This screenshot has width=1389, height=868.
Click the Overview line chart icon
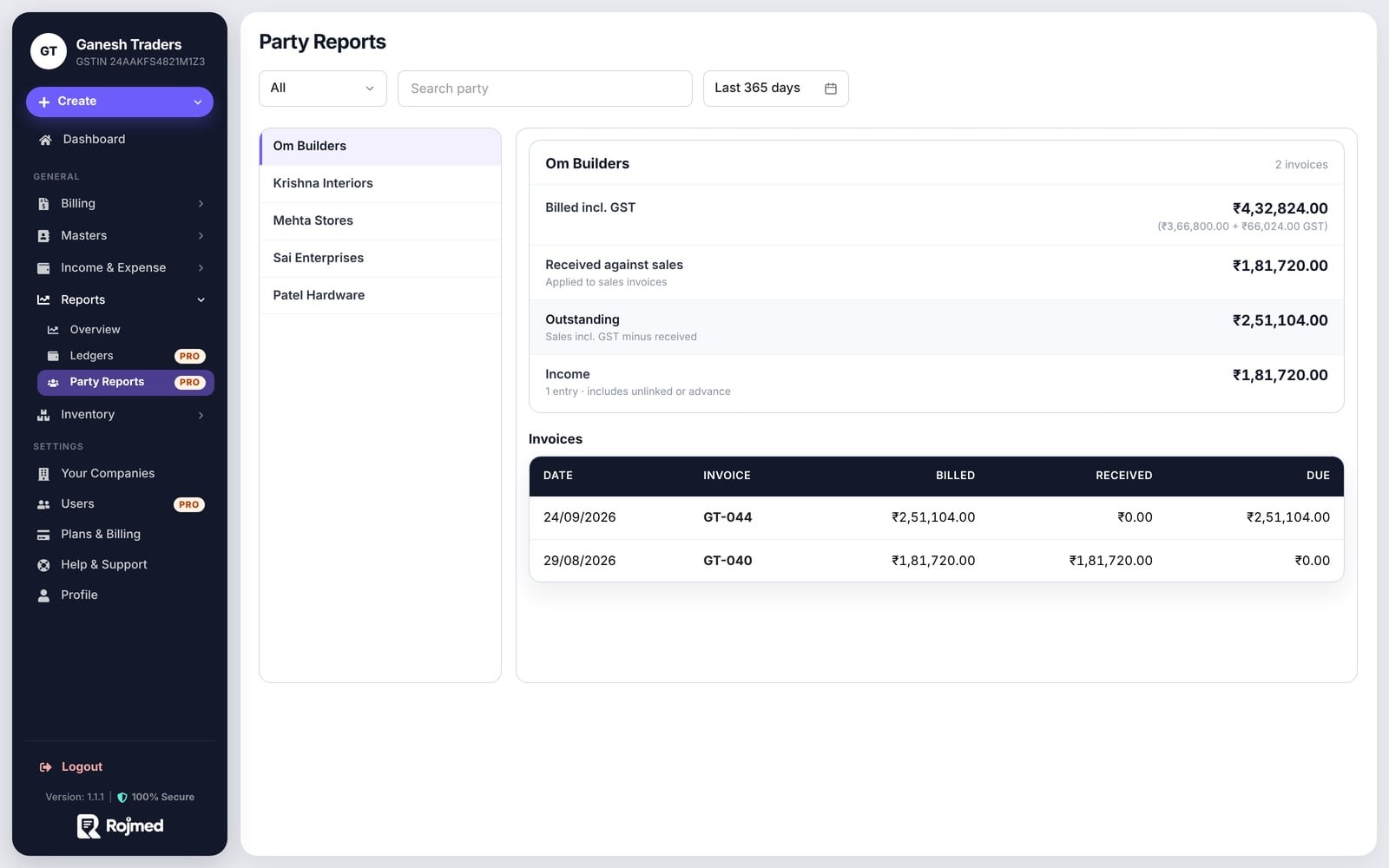53,330
